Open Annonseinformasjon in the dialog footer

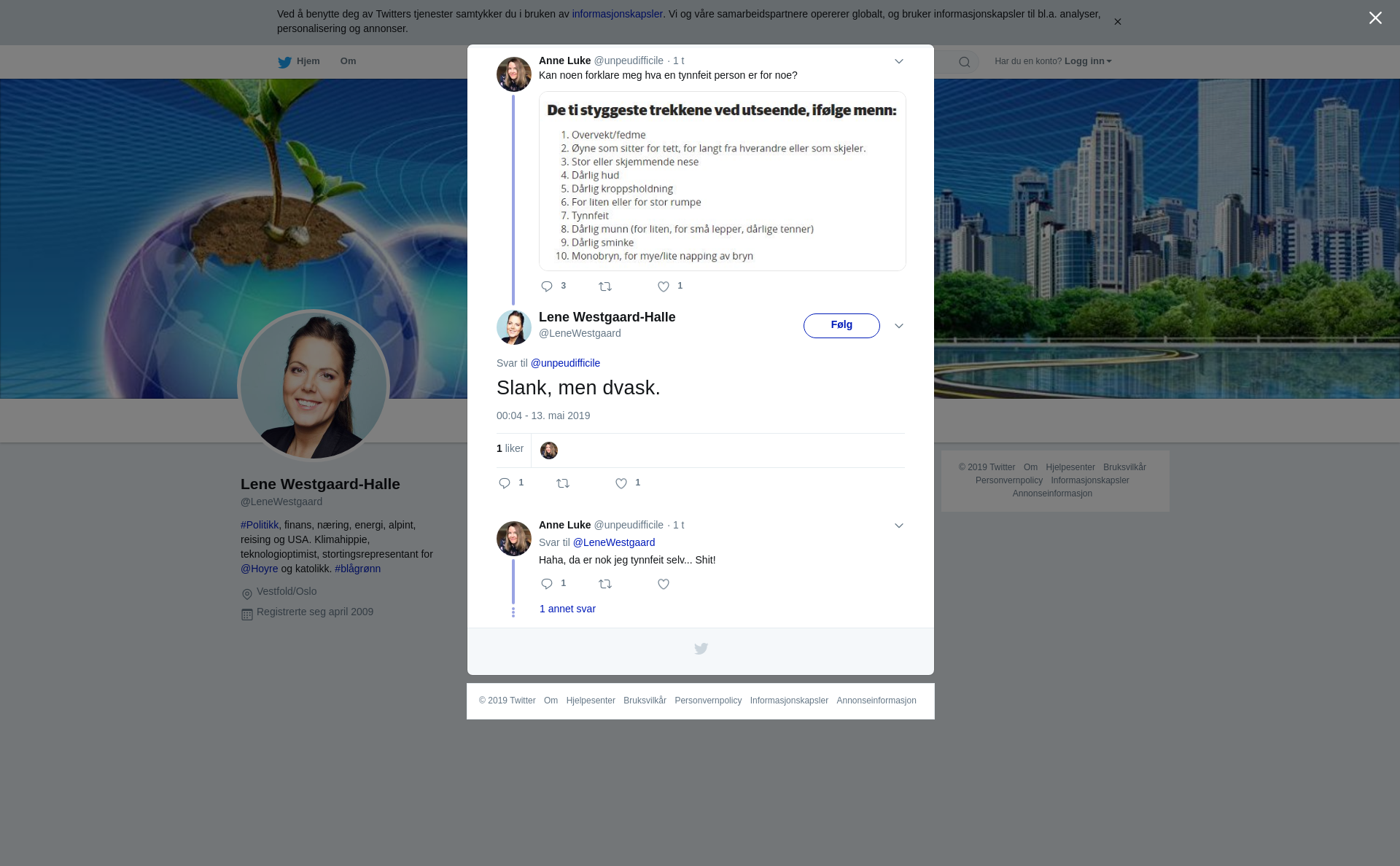click(876, 701)
